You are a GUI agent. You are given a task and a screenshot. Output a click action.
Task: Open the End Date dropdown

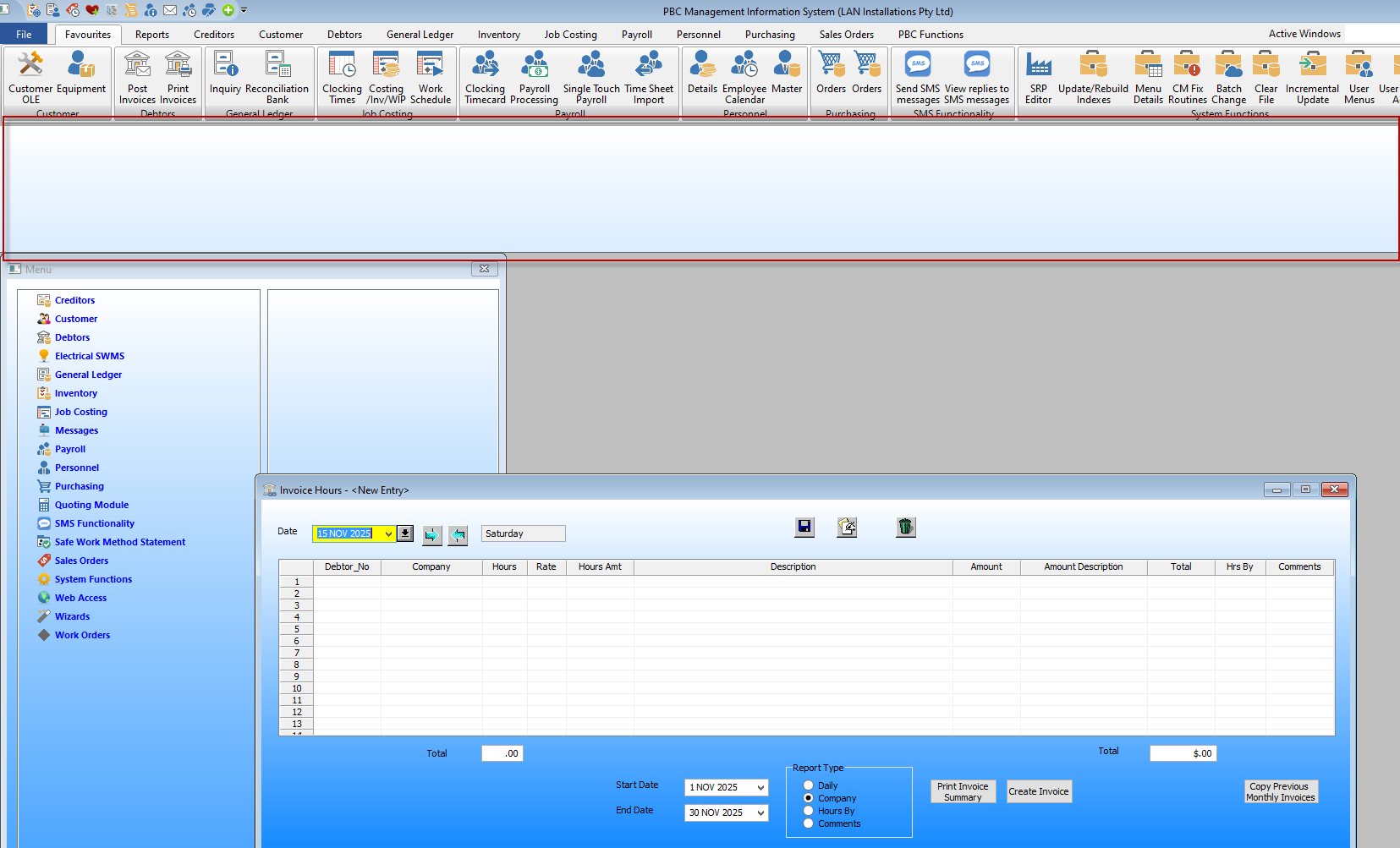[x=760, y=812]
